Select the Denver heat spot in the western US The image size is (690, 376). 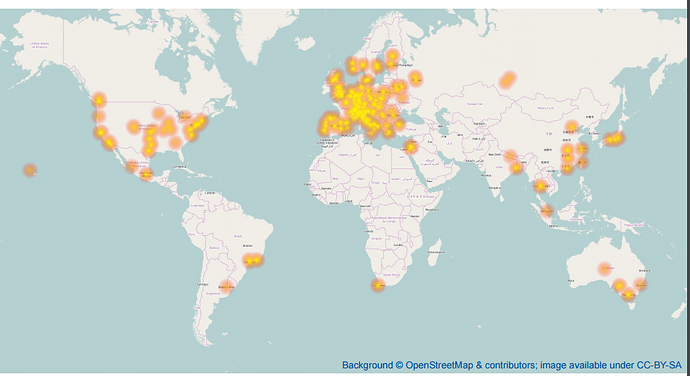[x=133, y=127]
